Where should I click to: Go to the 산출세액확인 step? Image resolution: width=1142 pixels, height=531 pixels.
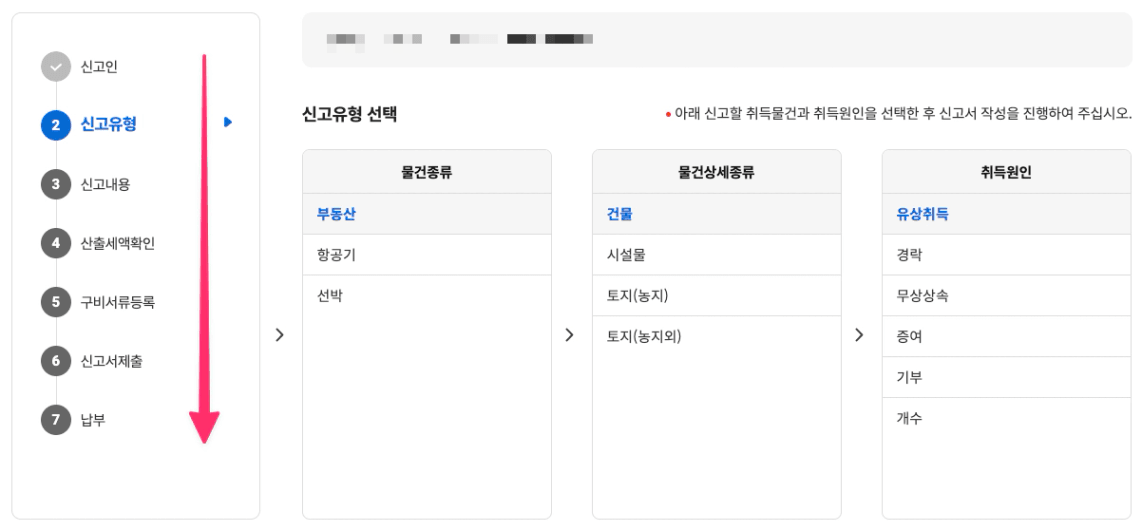click(x=117, y=243)
